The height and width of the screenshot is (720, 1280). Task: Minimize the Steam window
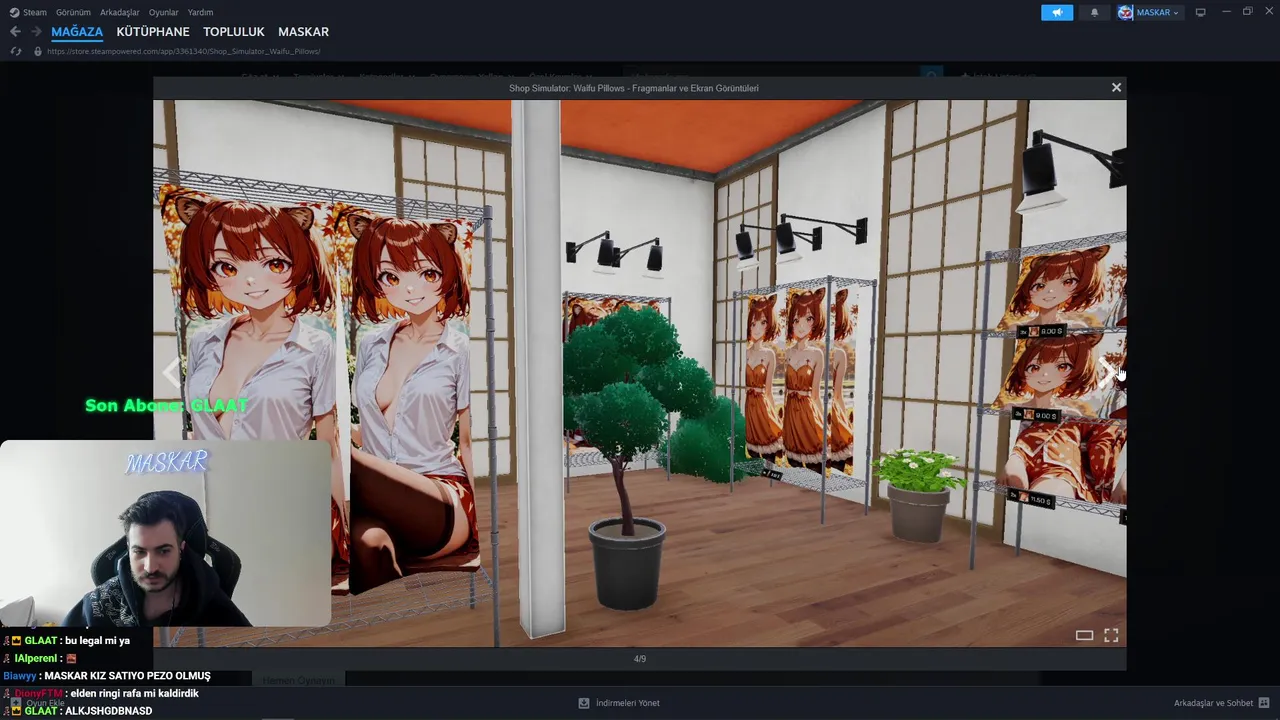coord(1226,12)
